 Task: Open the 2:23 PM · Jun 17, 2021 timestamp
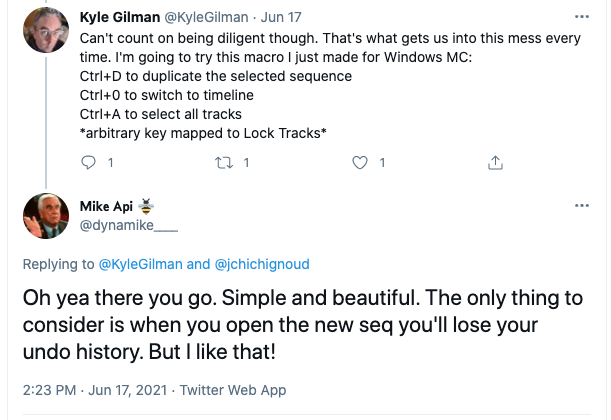[x=95, y=390]
